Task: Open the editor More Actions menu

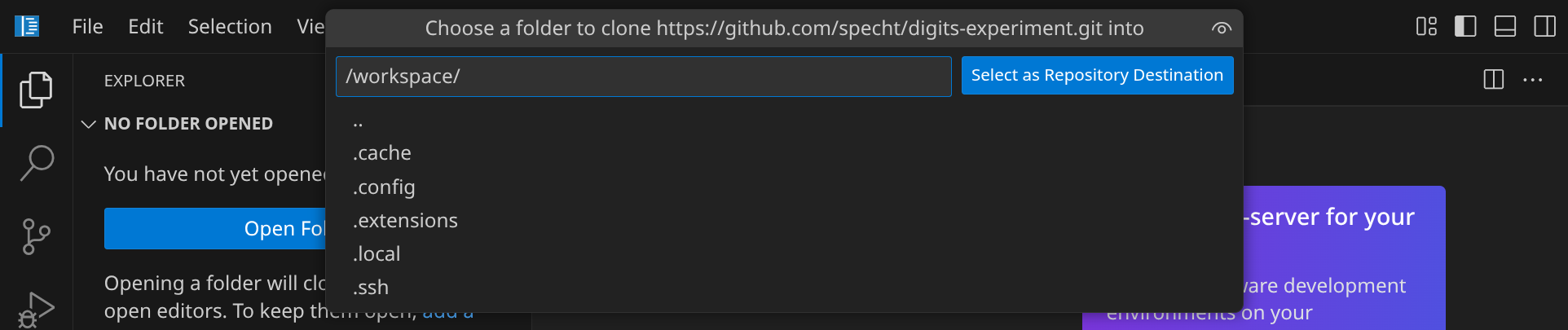Action: [1532, 80]
